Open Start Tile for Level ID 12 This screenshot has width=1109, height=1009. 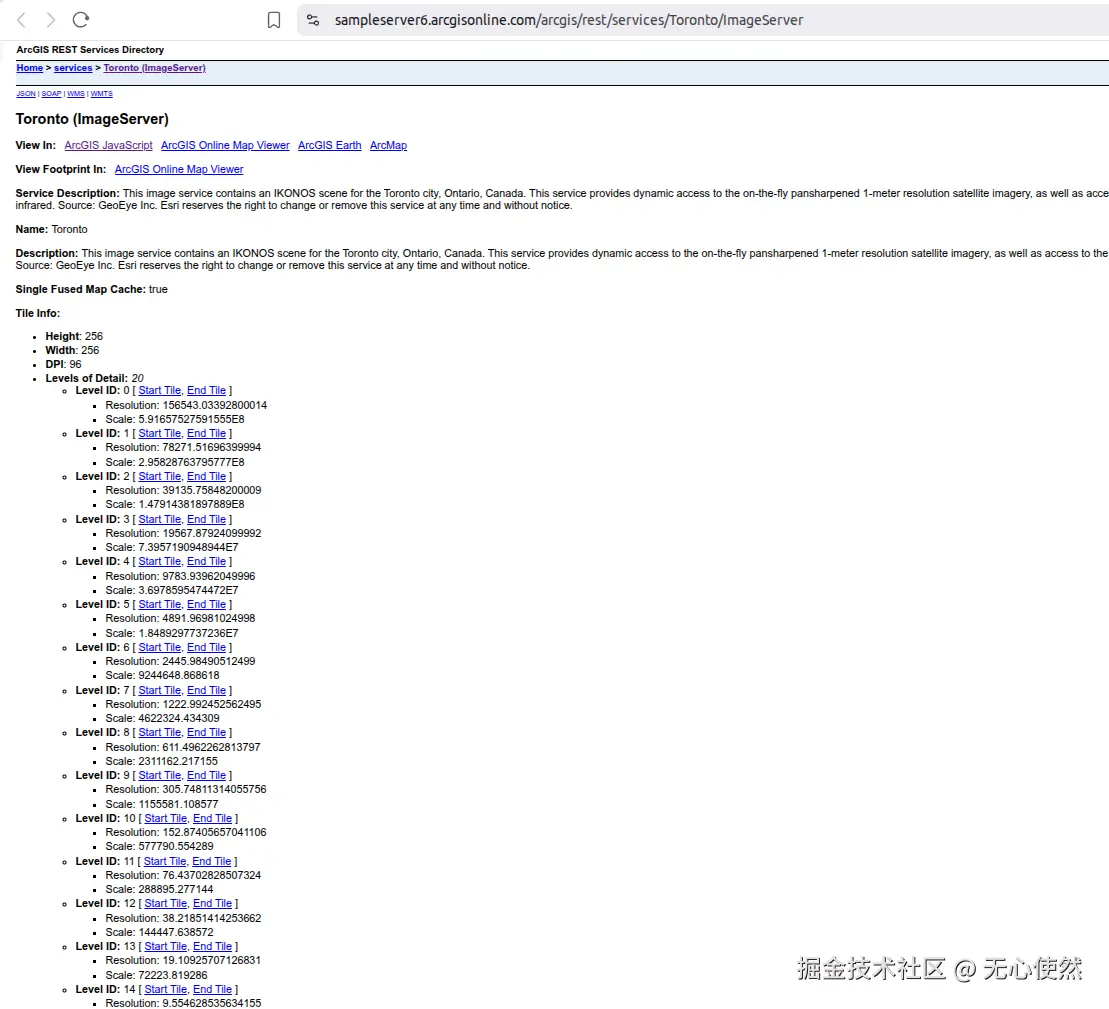[166, 904]
